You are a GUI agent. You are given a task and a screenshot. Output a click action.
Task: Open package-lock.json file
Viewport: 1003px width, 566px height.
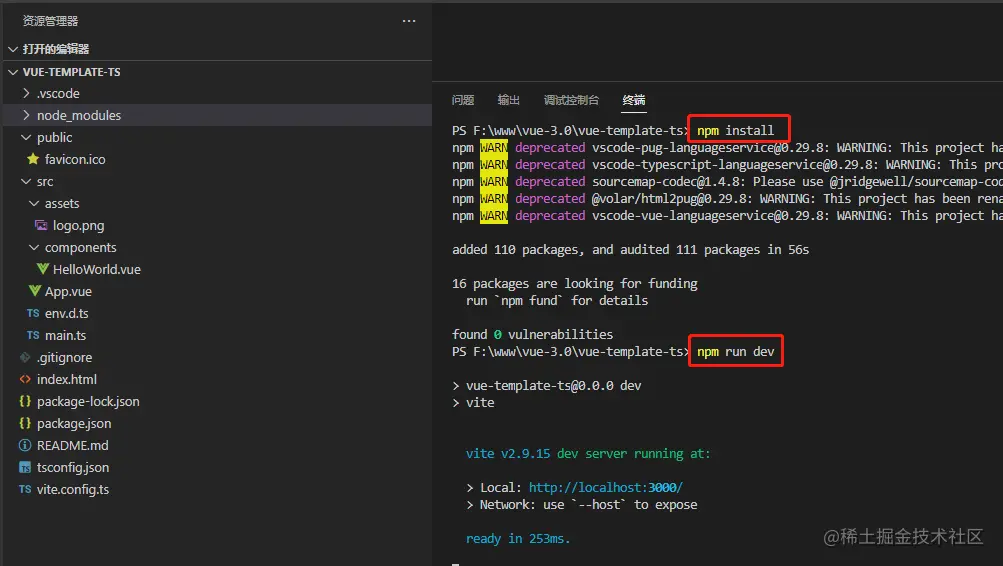click(x=88, y=402)
